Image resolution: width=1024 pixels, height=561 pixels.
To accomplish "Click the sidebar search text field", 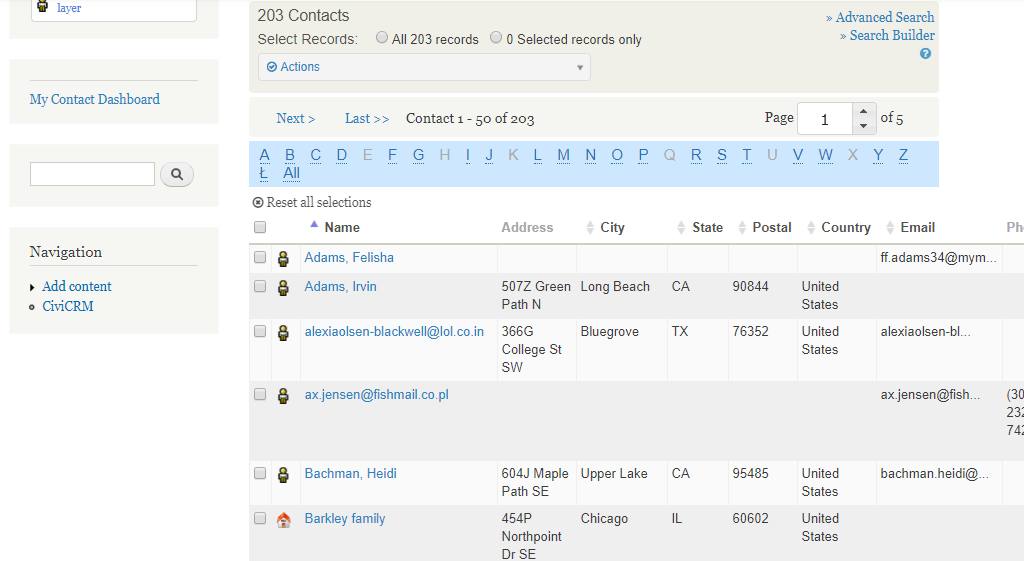I will tap(92, 175).
